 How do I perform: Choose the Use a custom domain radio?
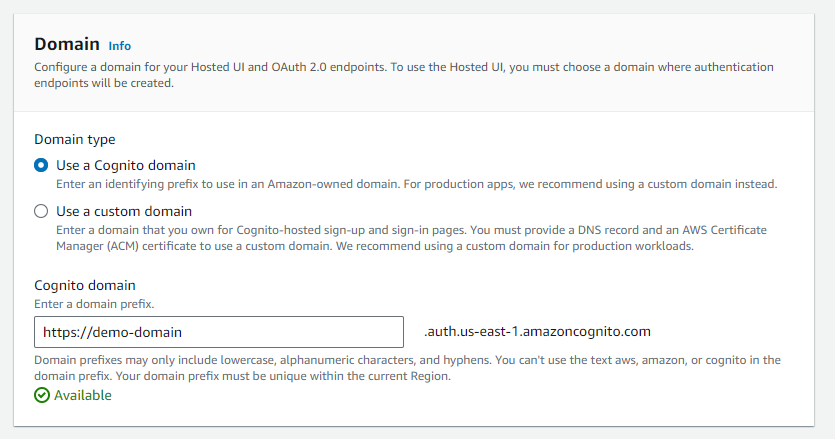tap(41, 211)
